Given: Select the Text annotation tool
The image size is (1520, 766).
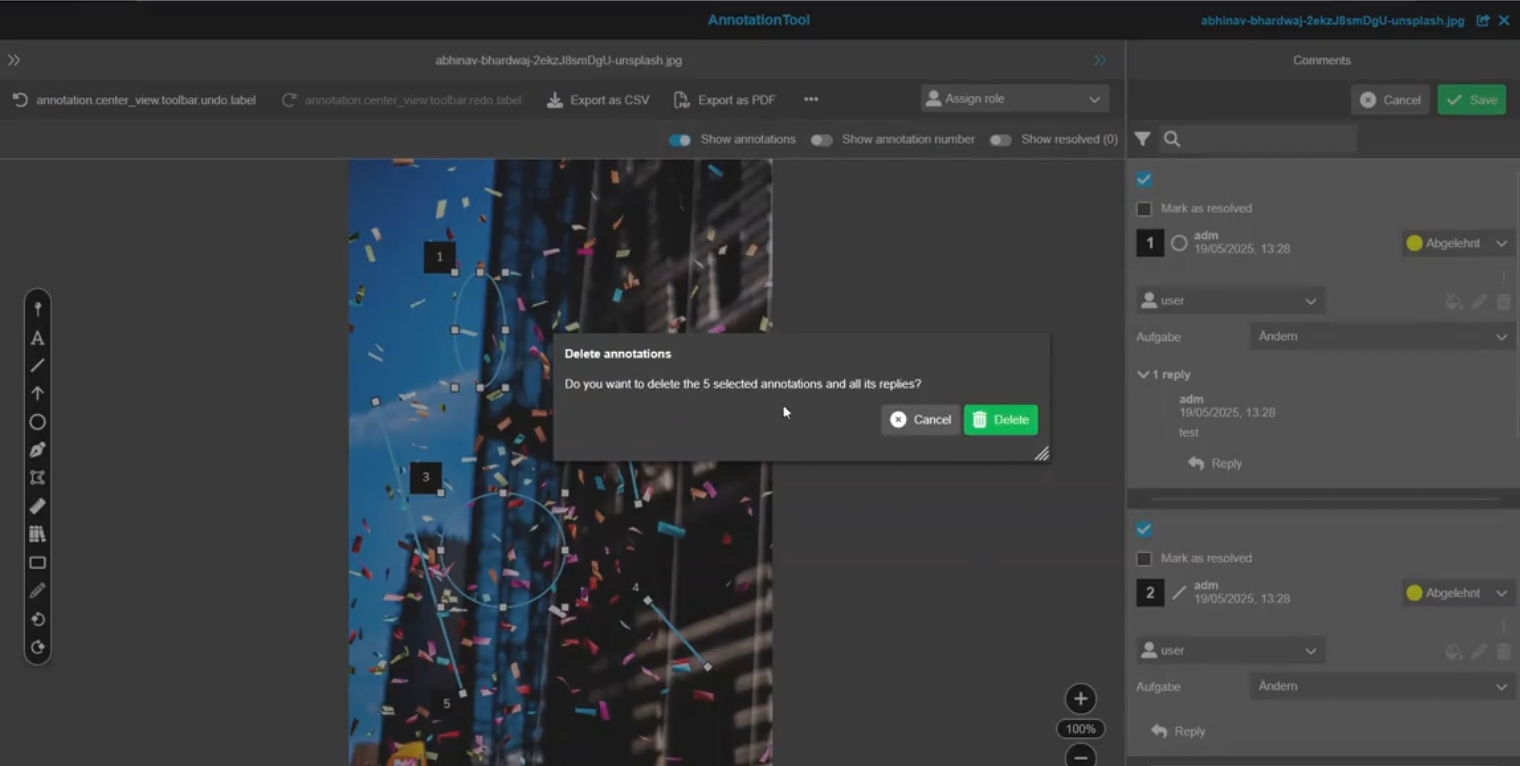Looking at the screenshot, I should point(37,338).
